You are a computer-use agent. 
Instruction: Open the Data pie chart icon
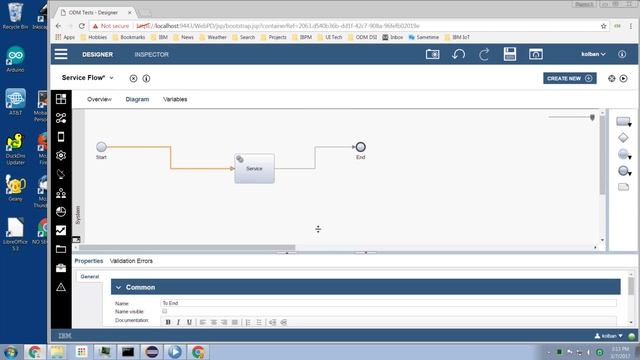[61, 211]
